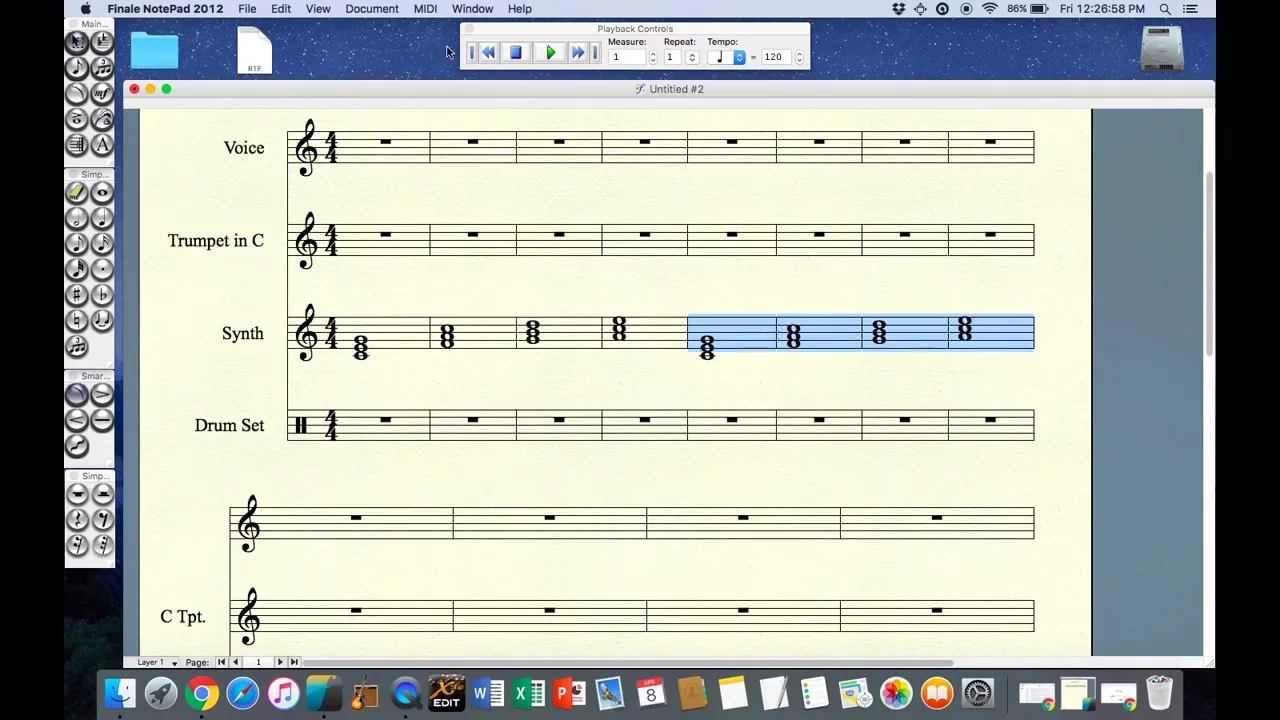Viewport: 1280px width, 720px height.
Task: Open the Window menu
Action: 472,9
